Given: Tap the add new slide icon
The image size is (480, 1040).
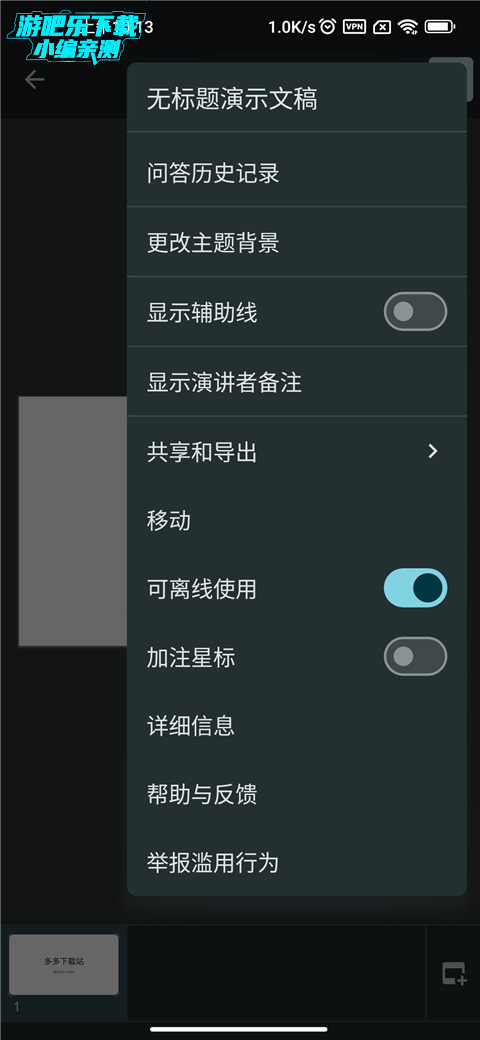Looking at the screenshot, I should (x=454, y=974).
